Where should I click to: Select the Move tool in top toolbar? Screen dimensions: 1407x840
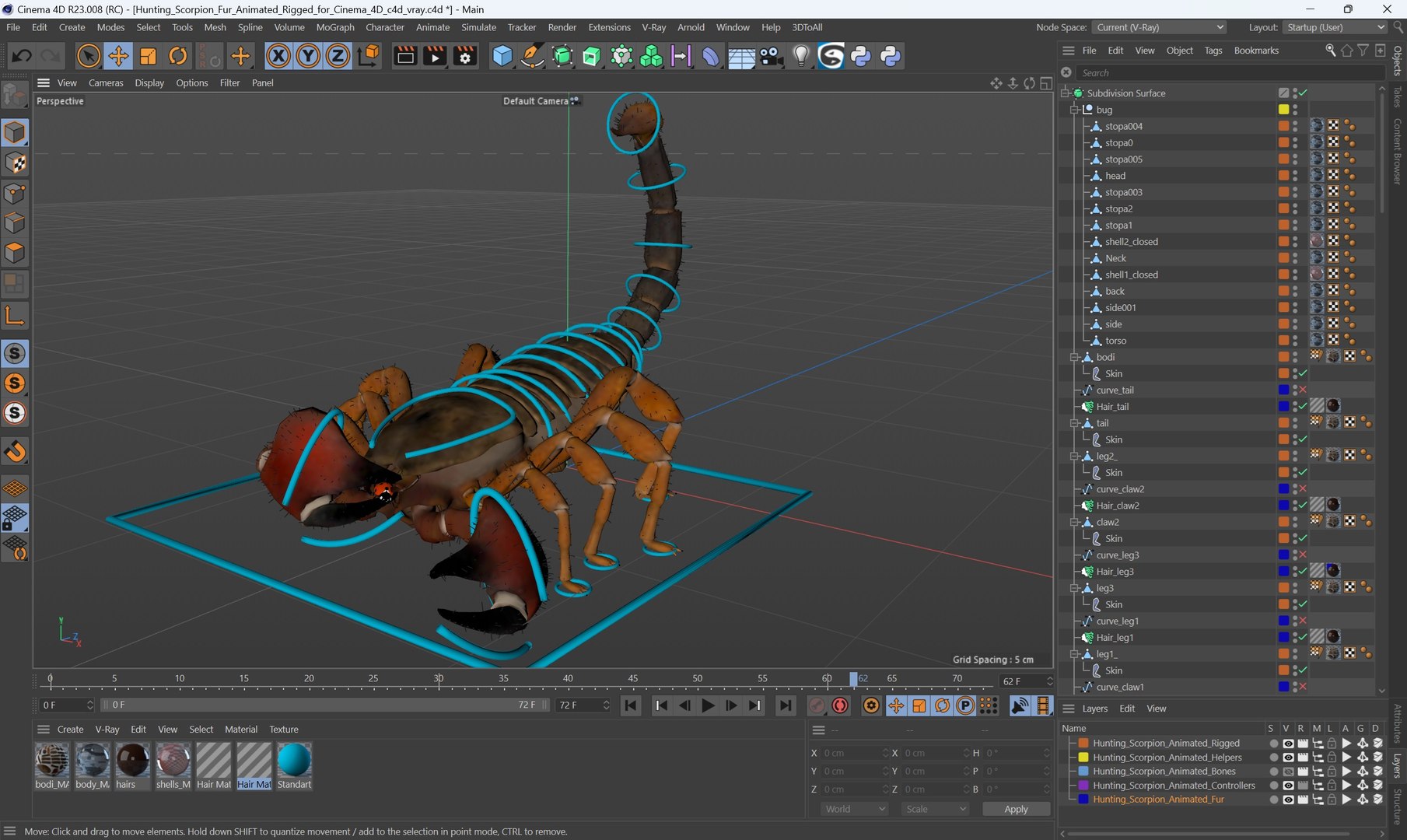tap(118, 56)
